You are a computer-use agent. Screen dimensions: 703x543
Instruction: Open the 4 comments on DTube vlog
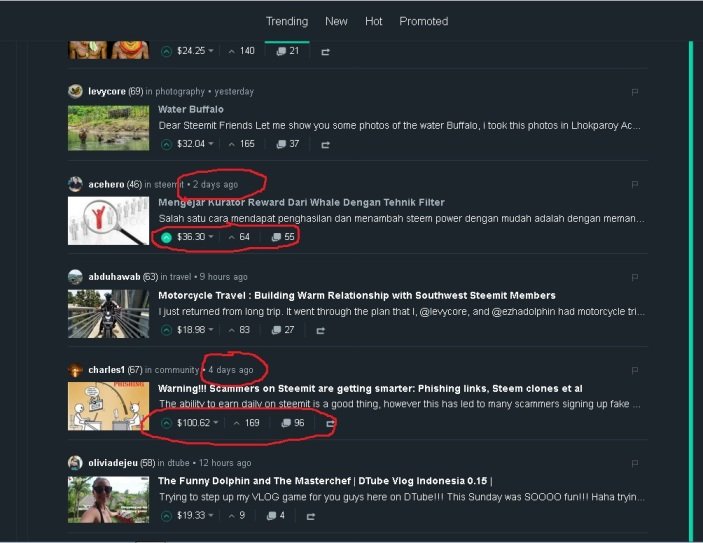[x=276, y=516]
